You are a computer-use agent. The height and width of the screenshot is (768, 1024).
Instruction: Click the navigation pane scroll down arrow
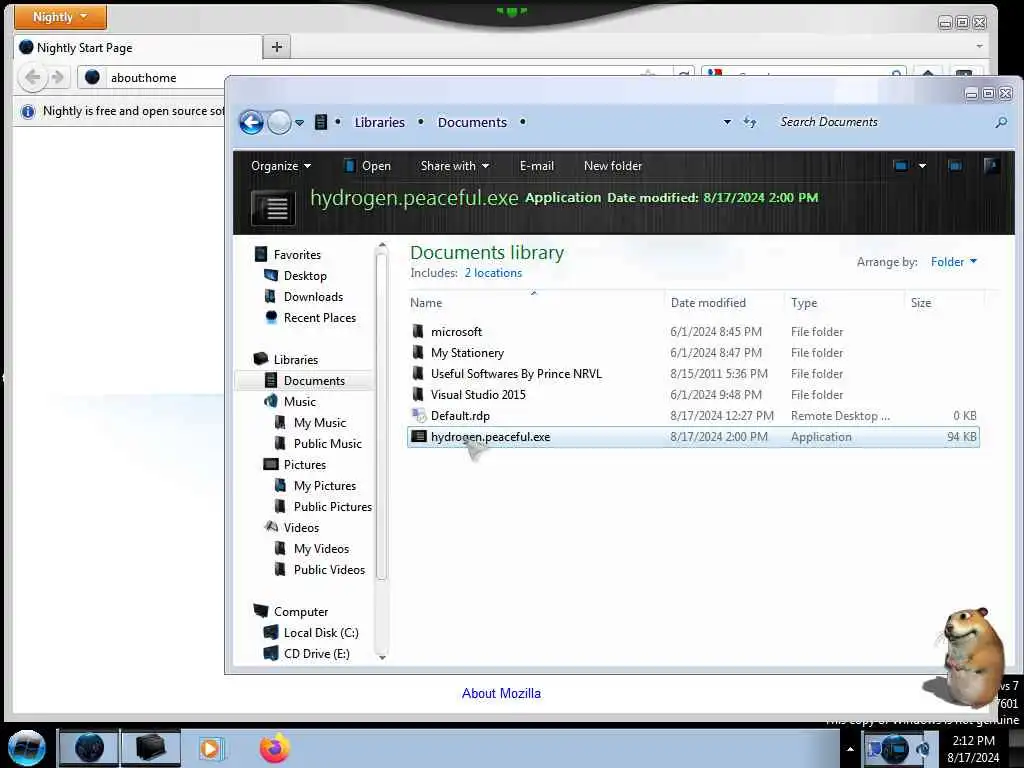[382, 657]
